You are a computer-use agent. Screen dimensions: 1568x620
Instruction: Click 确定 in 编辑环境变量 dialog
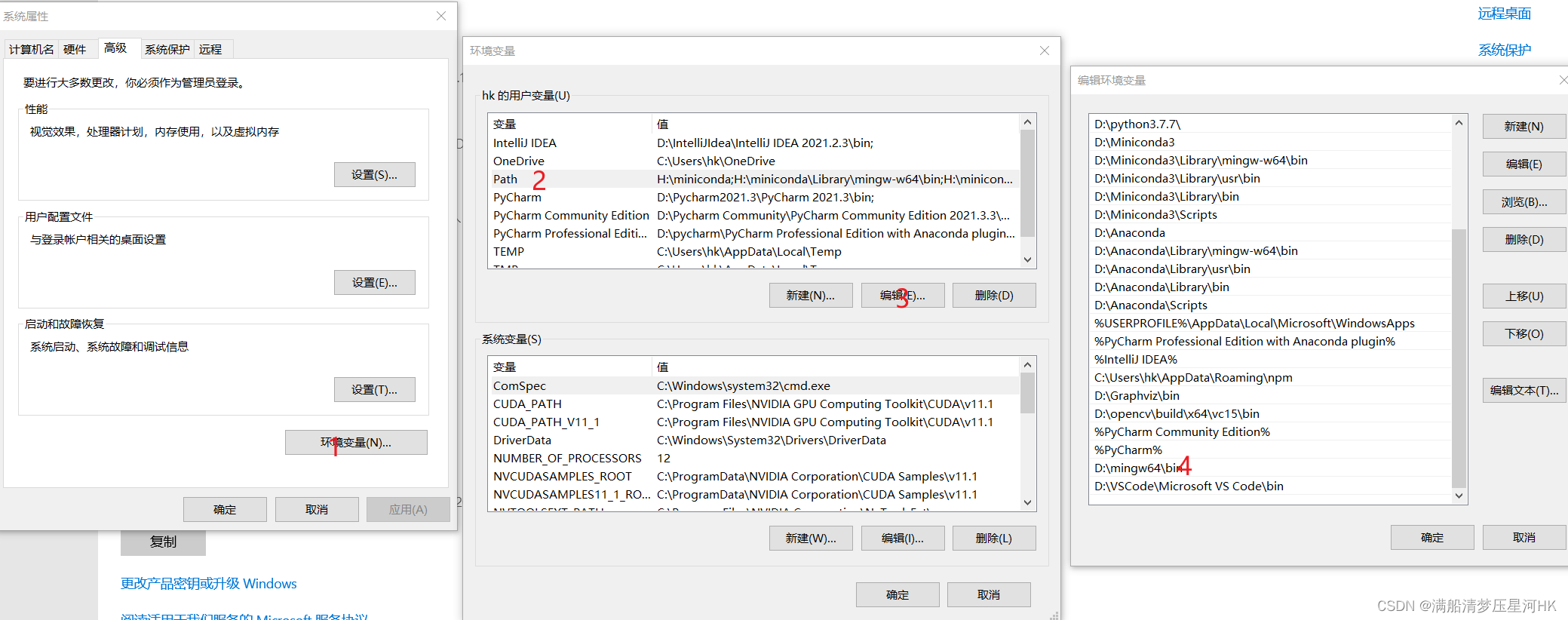coord(1432,537)
